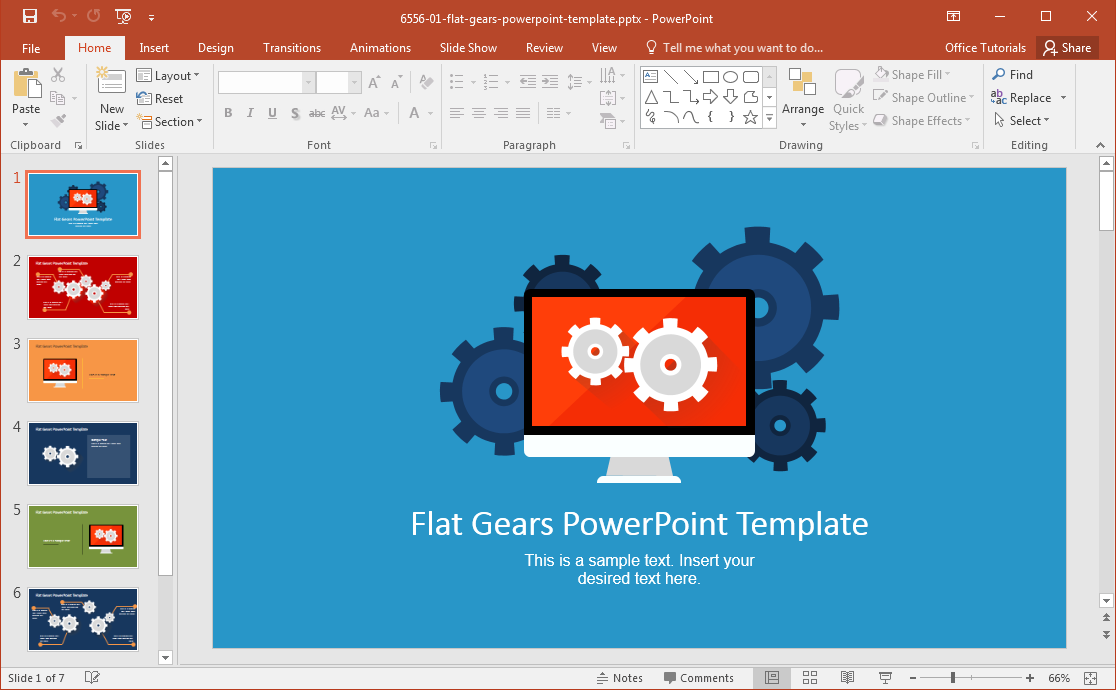
Task: Apply bold formatting
Action: (228, 112)
